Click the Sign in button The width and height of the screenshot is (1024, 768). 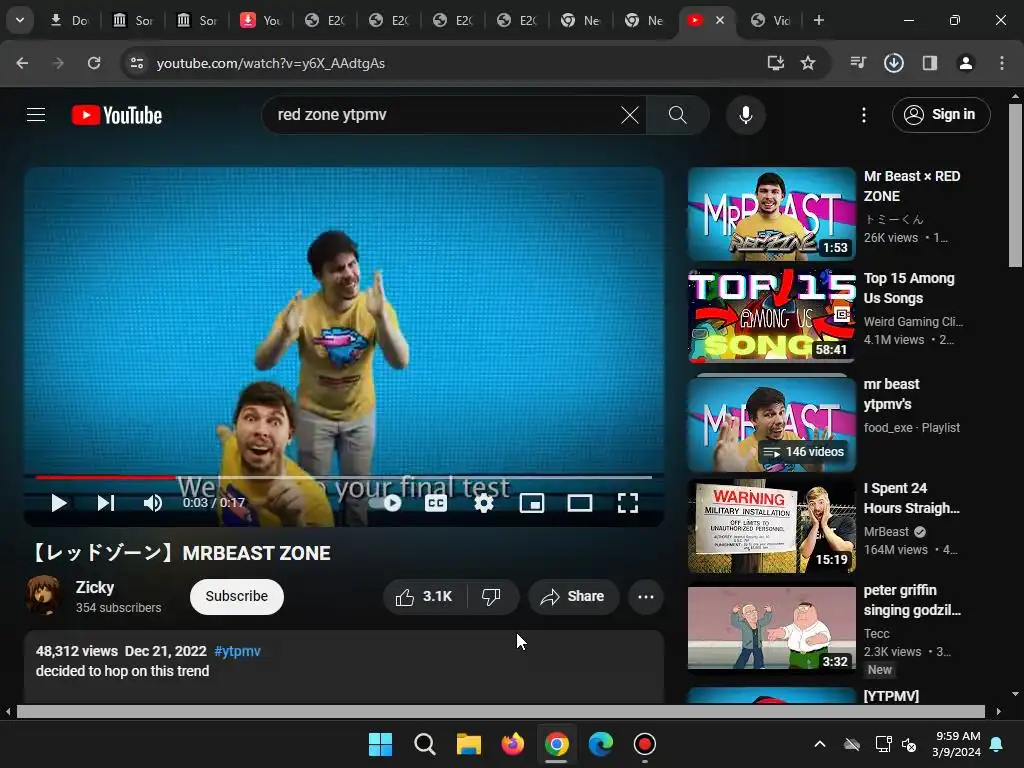point(941,115)
